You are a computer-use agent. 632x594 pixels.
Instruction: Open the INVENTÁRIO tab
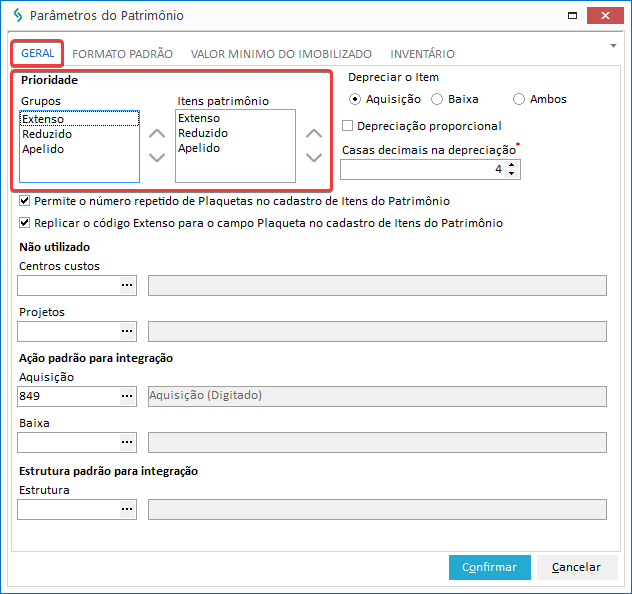(x=422, y=54)
